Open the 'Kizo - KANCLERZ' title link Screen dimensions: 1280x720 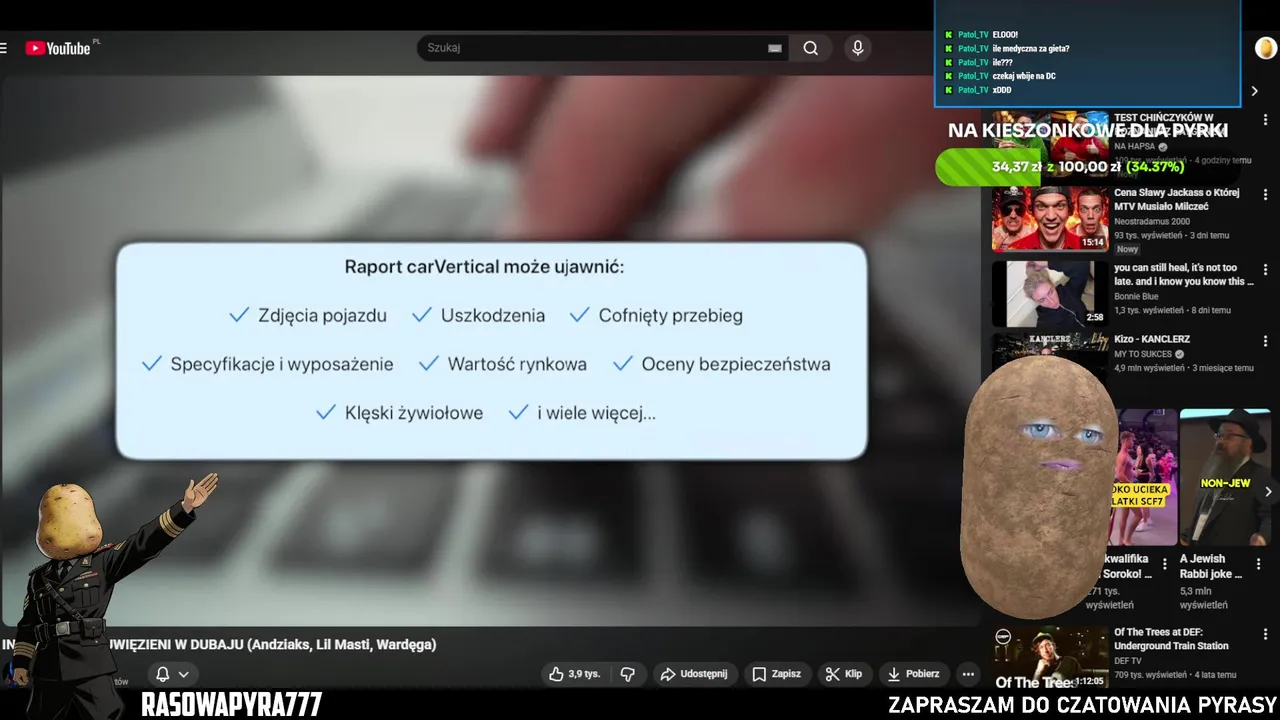[1152, 339]
